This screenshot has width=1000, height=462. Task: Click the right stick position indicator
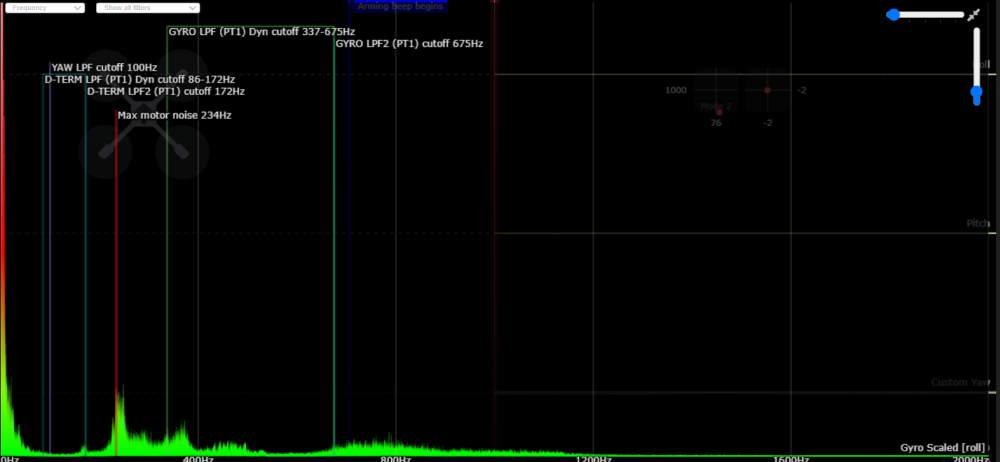[767, 91]
